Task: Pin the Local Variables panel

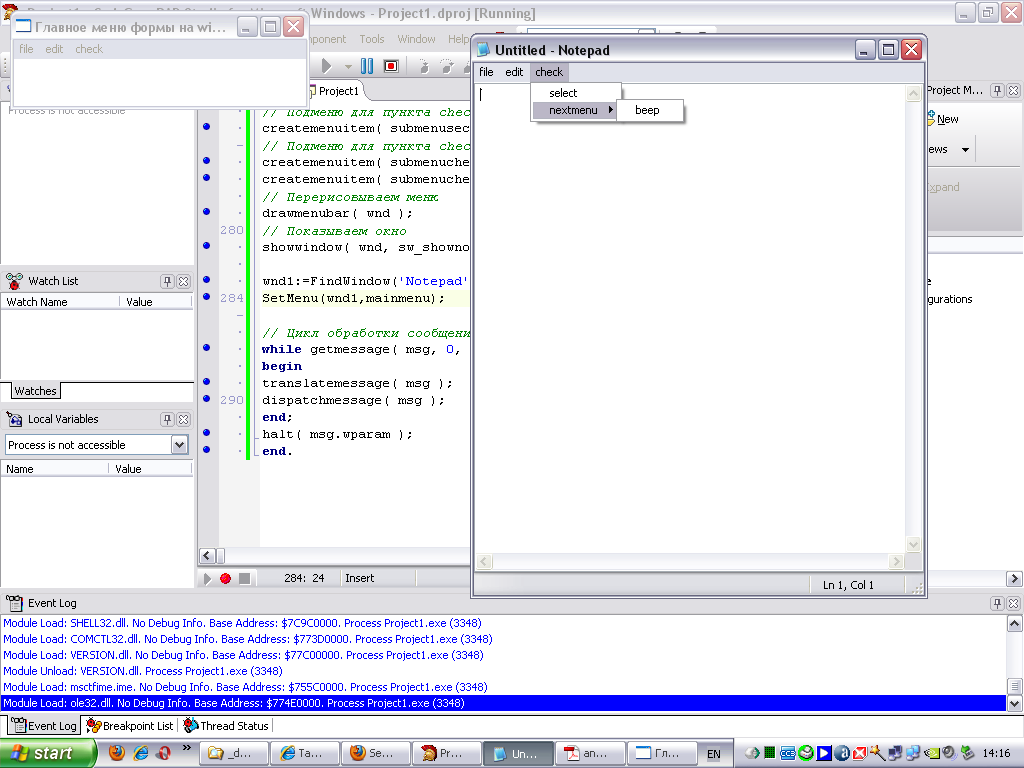Action: [x=167, y=420]
